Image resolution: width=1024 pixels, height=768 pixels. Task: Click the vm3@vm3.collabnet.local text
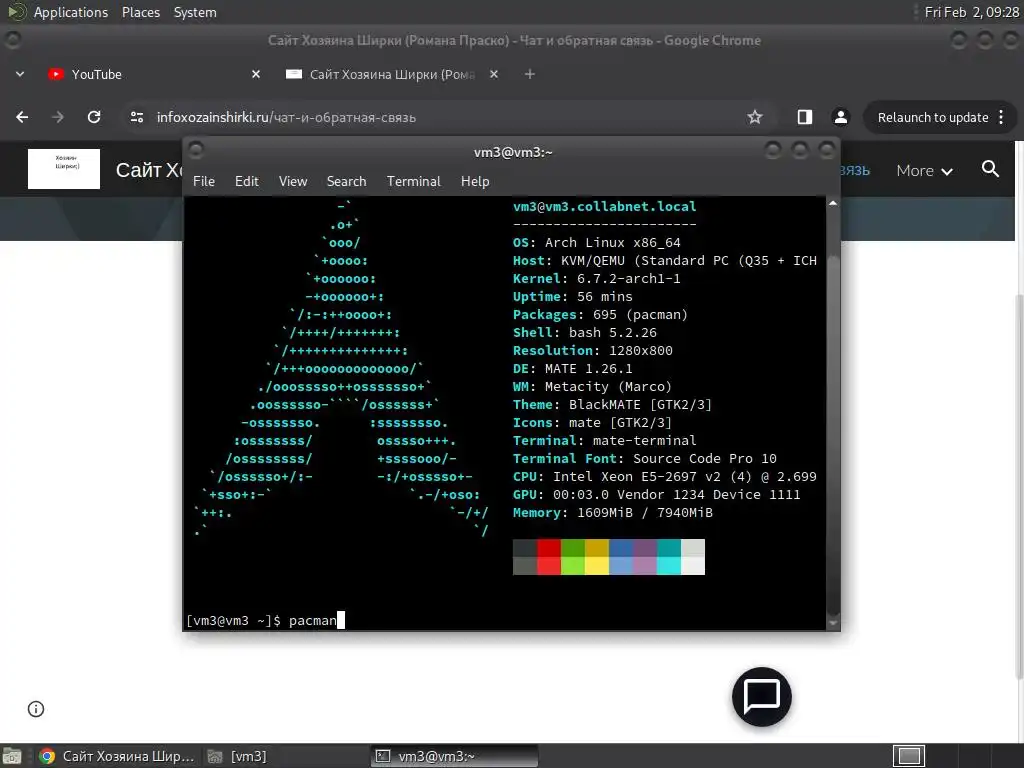pyautogui.click(x=604, y=206)
